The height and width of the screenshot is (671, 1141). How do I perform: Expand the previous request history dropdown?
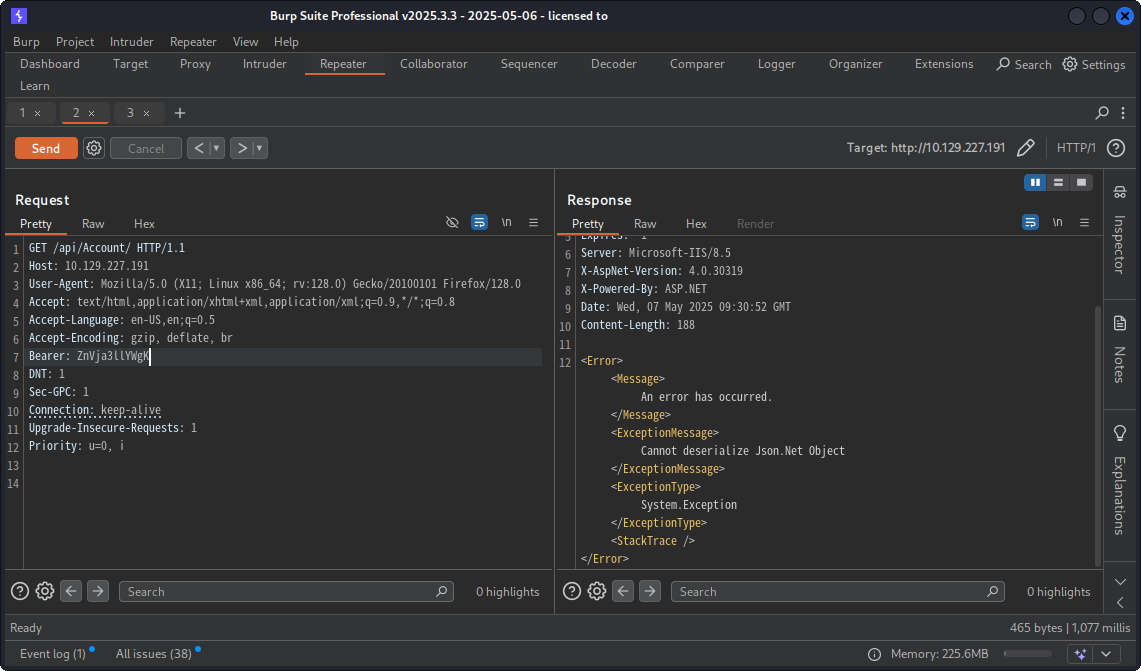click(x=217, y=148)
